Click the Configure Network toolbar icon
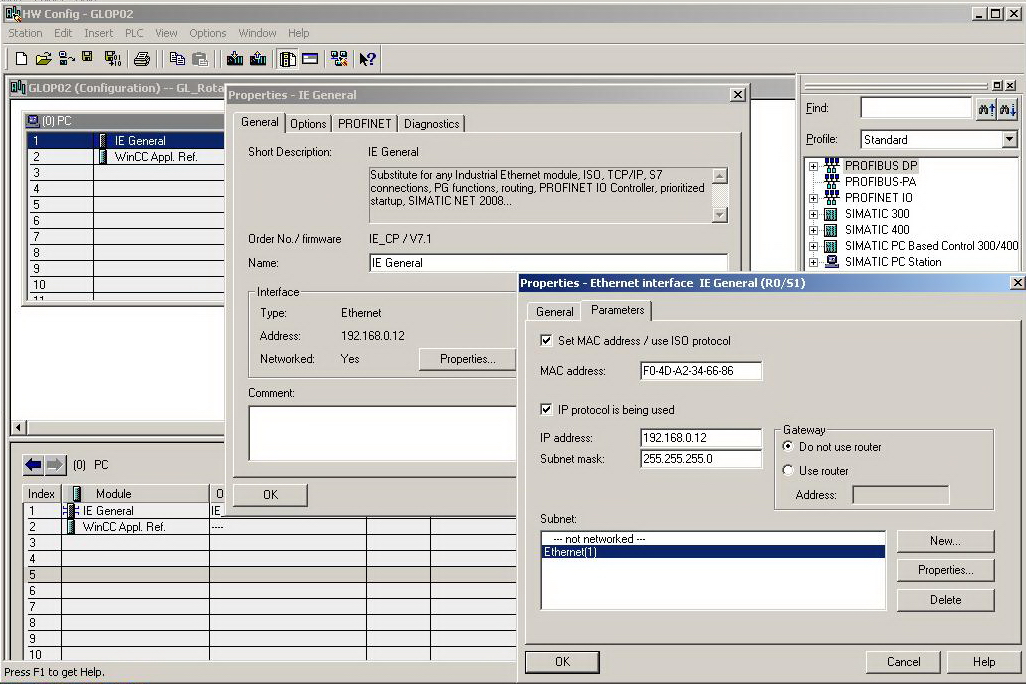 pos(339,59)
